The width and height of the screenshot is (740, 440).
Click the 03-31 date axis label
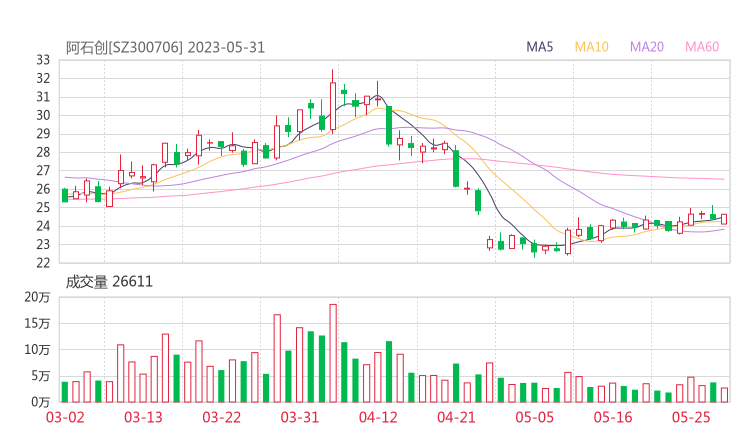pos(300,417)
